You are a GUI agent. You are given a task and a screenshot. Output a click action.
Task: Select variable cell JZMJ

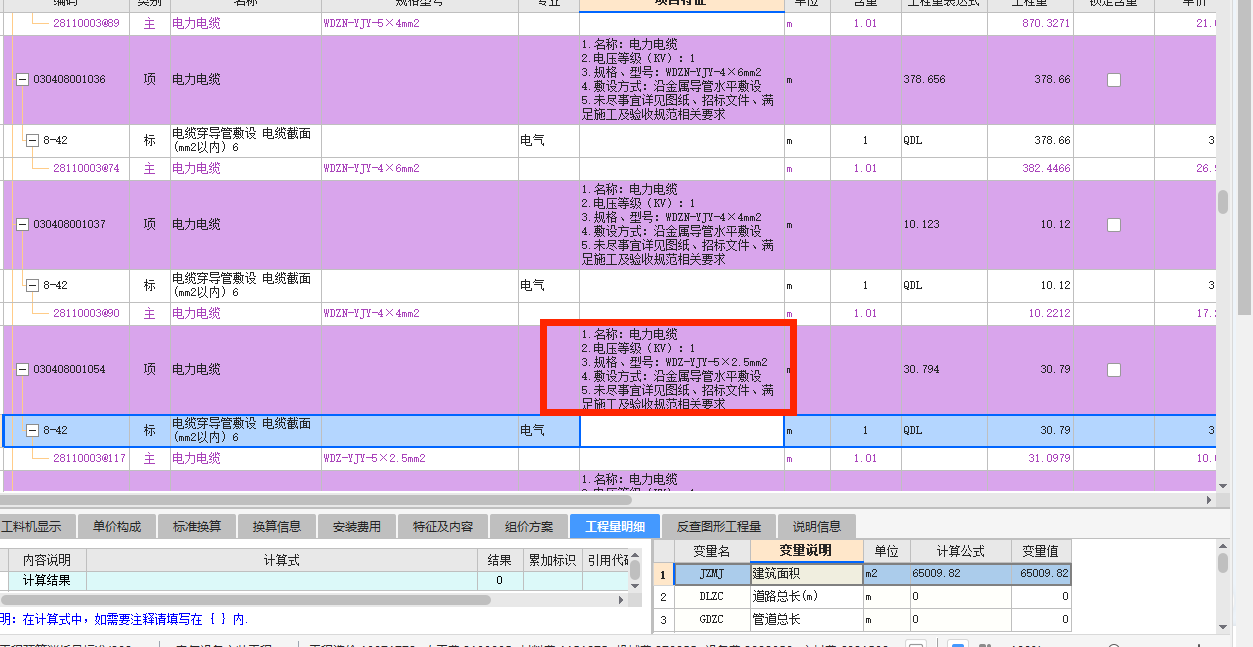[x=712, y=574]
